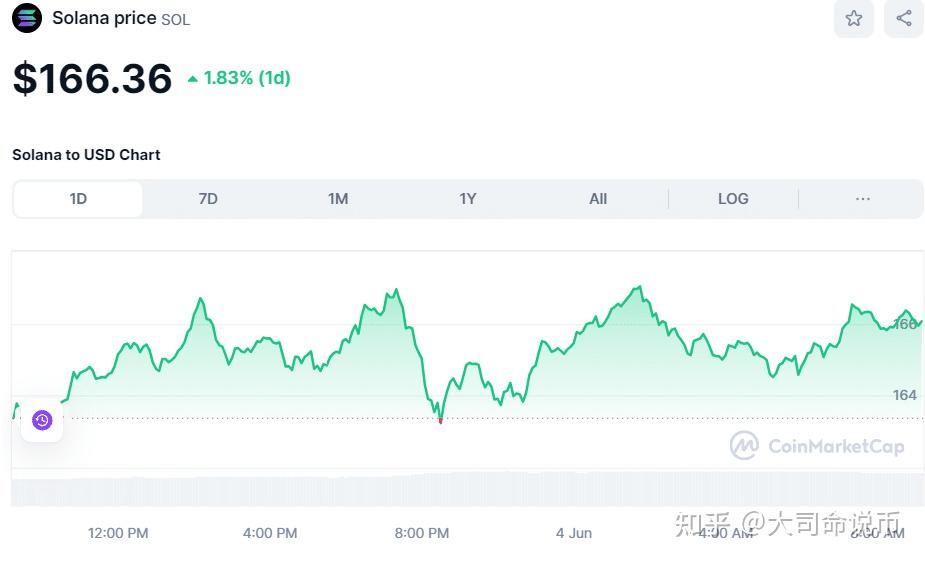925x562 pixels.
Task: Click the 4 Jun date axis label
Action: (574, 533)
